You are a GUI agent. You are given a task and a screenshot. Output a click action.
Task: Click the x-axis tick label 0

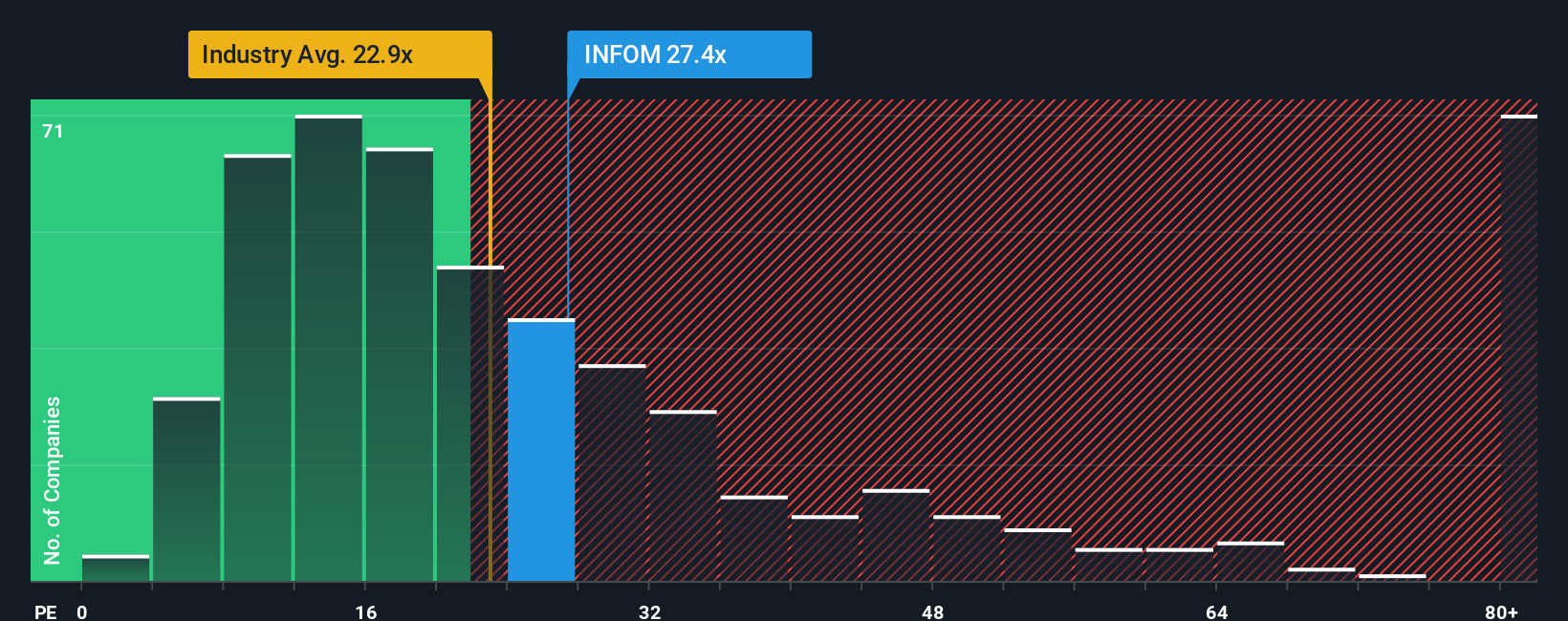click(x=82, y=611)
